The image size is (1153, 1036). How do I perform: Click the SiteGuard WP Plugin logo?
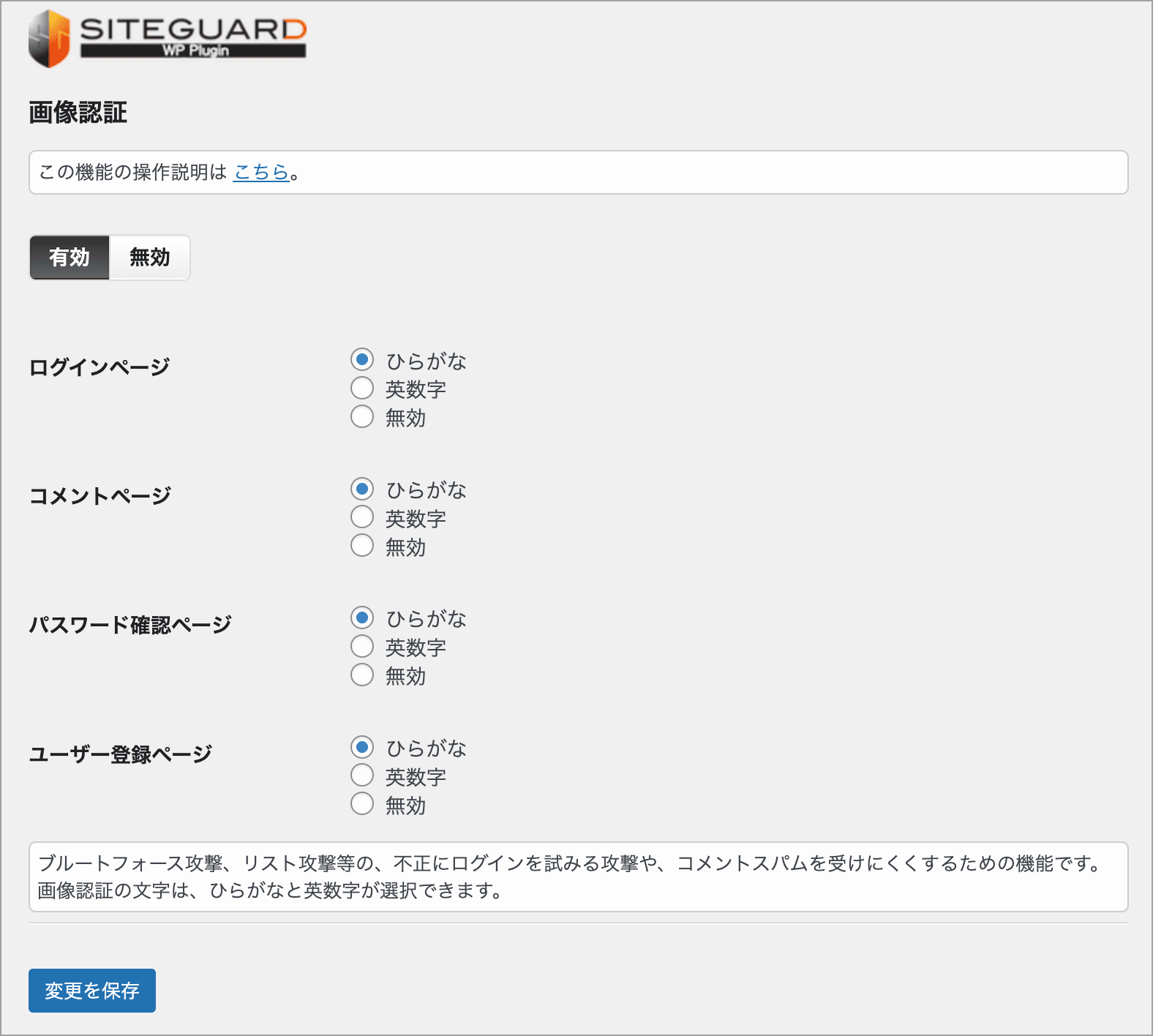point(168,39)
